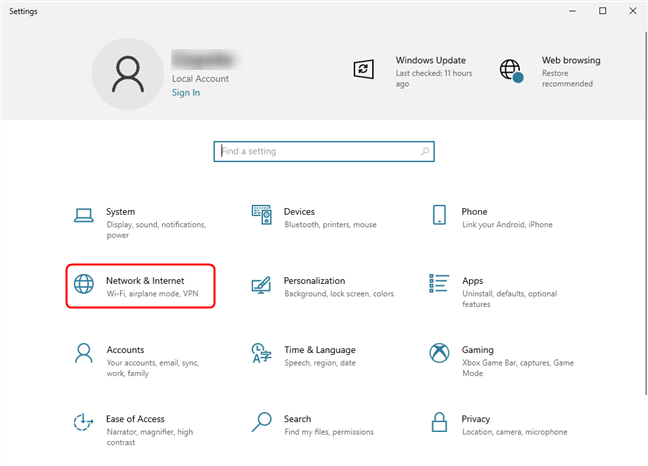Click 'Narrator, magnifier, high contrast' text
648x466 pixels.
coord(150,437)
